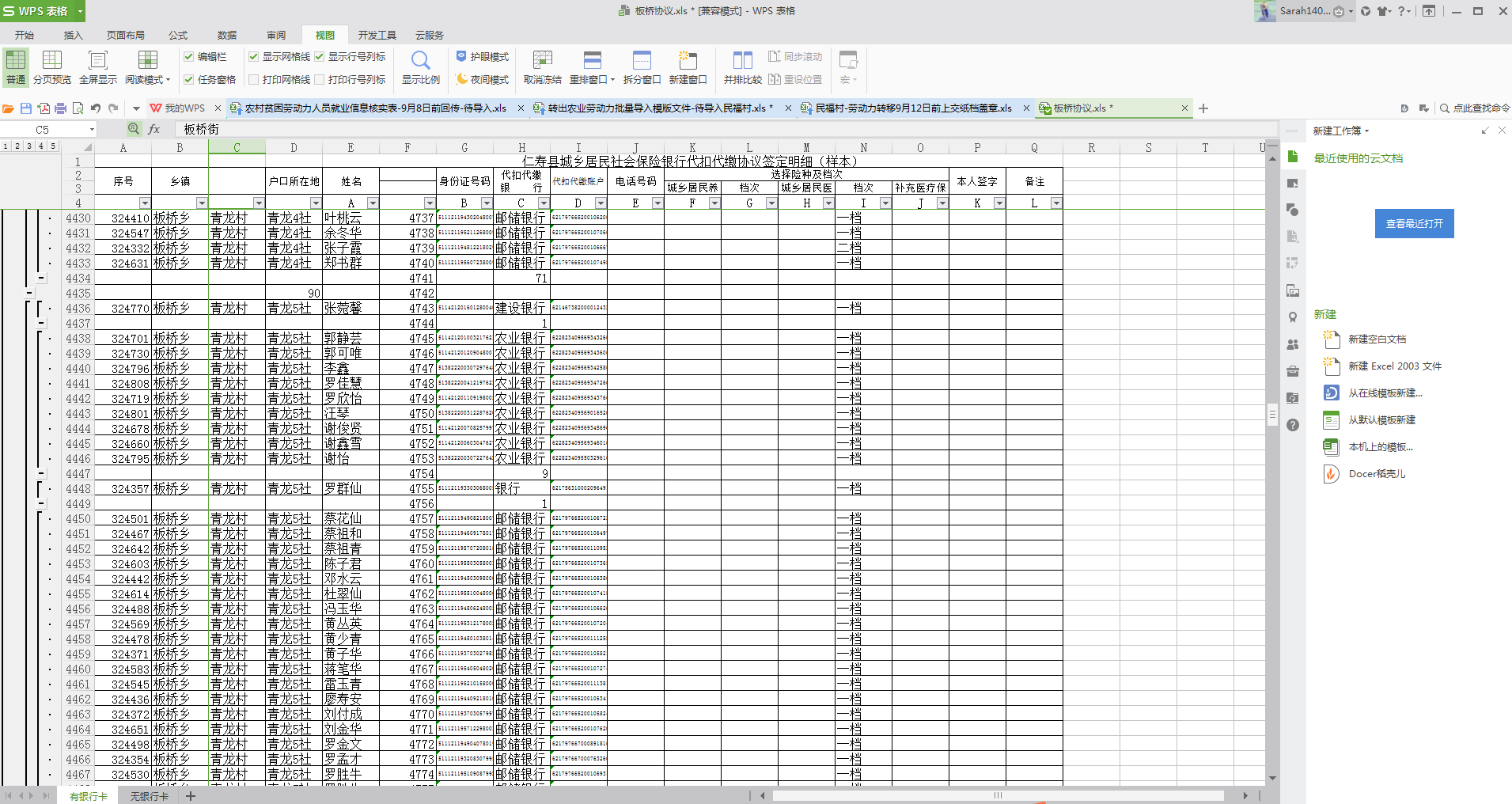The image size is (1512, 804).
Task: Toggle the 编辑栏 checkbox
Action: click(189, 57)
